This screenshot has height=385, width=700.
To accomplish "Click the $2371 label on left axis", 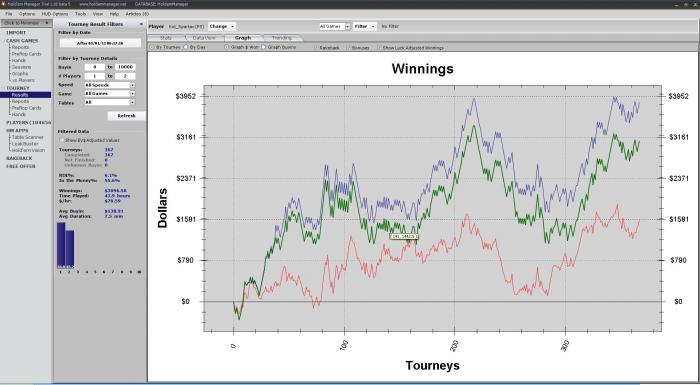I will 186,178.
